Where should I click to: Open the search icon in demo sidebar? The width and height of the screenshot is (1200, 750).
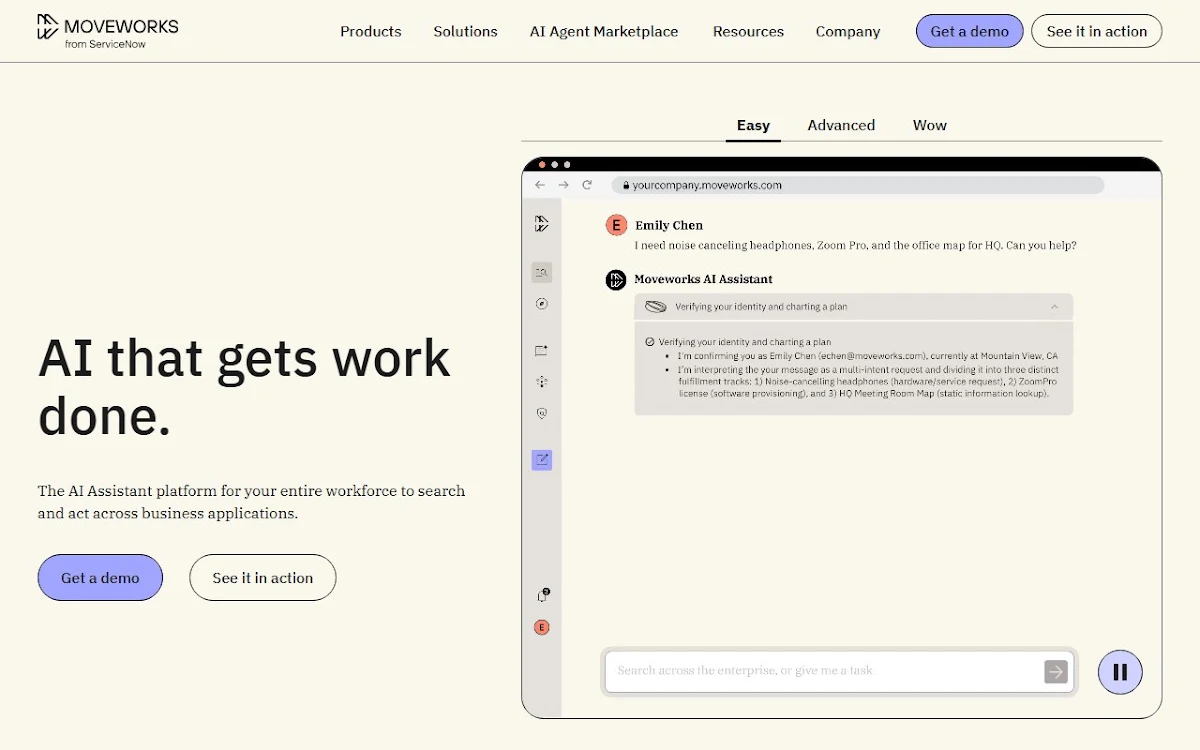(x=541, y=272)
